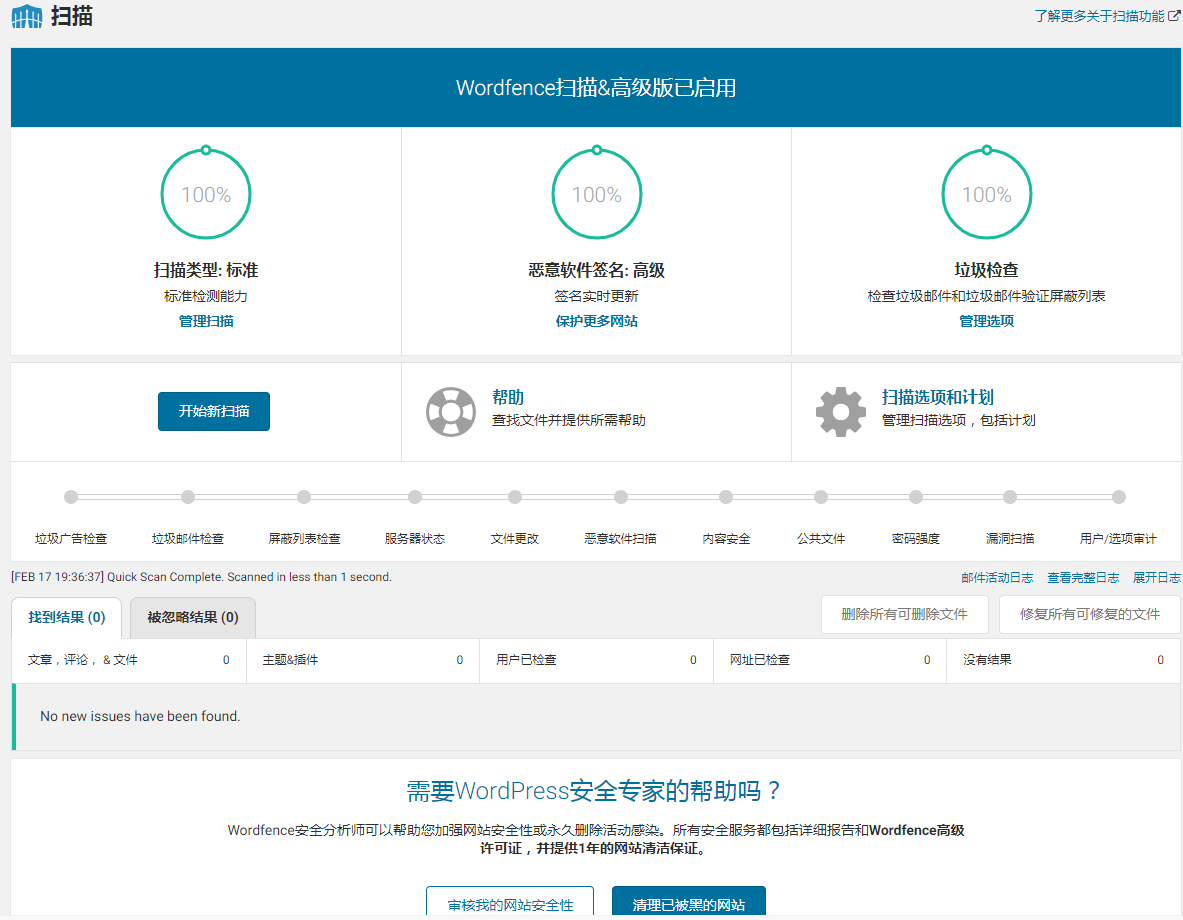Click the 扫描类型: 标准 heading
This screenshot has height=920, width=1183.
[x=206, y=270]
